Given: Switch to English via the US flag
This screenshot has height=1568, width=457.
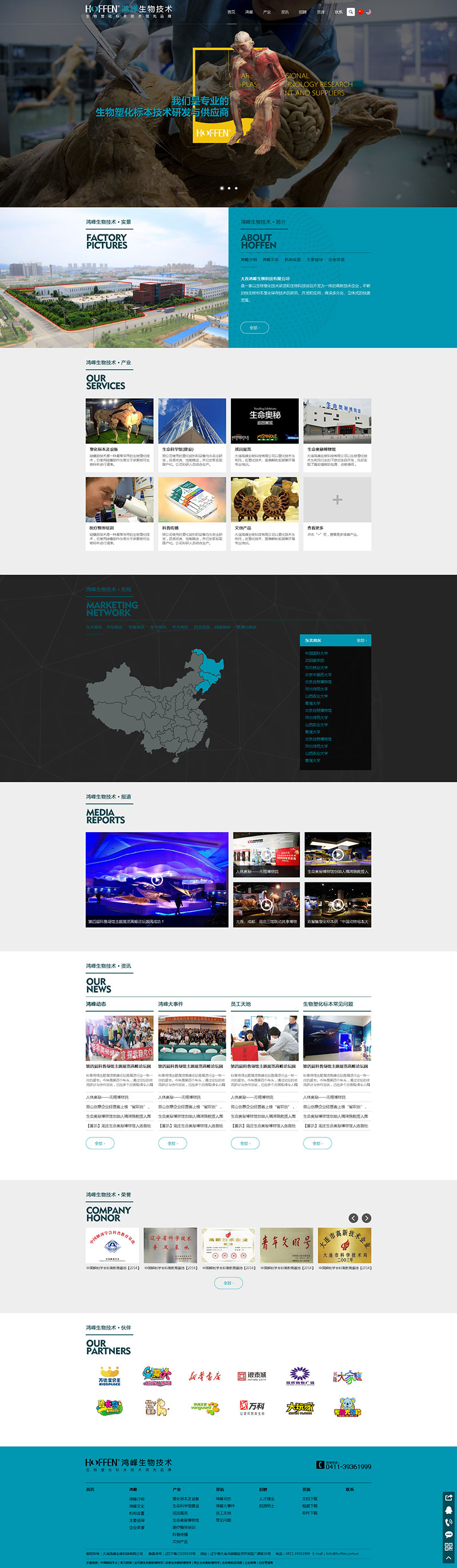Looking at the screenshot, I should (x=368, y=11).
